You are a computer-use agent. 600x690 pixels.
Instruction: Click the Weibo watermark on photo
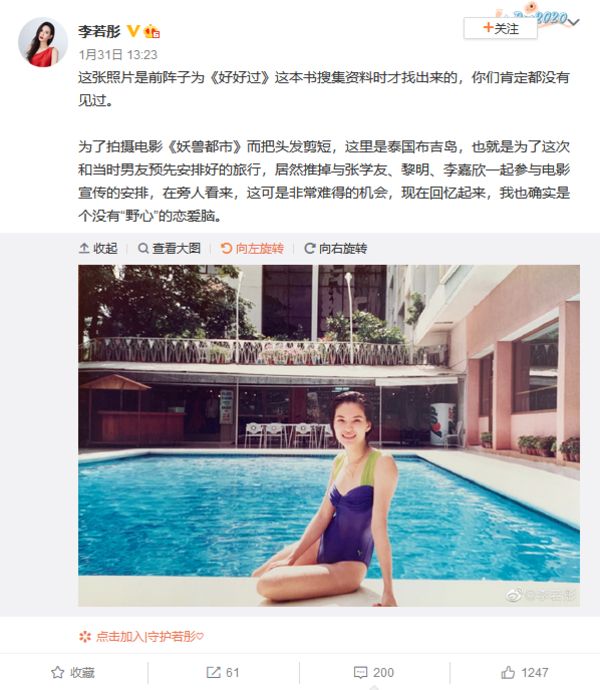tap(541, 595)
